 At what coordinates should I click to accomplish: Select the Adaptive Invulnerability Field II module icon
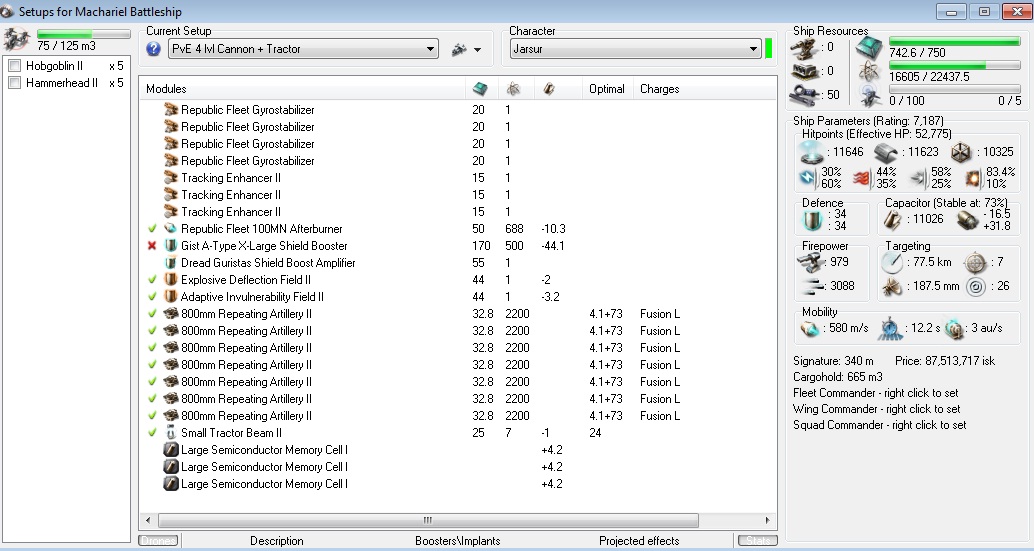(x=171, y=297)
